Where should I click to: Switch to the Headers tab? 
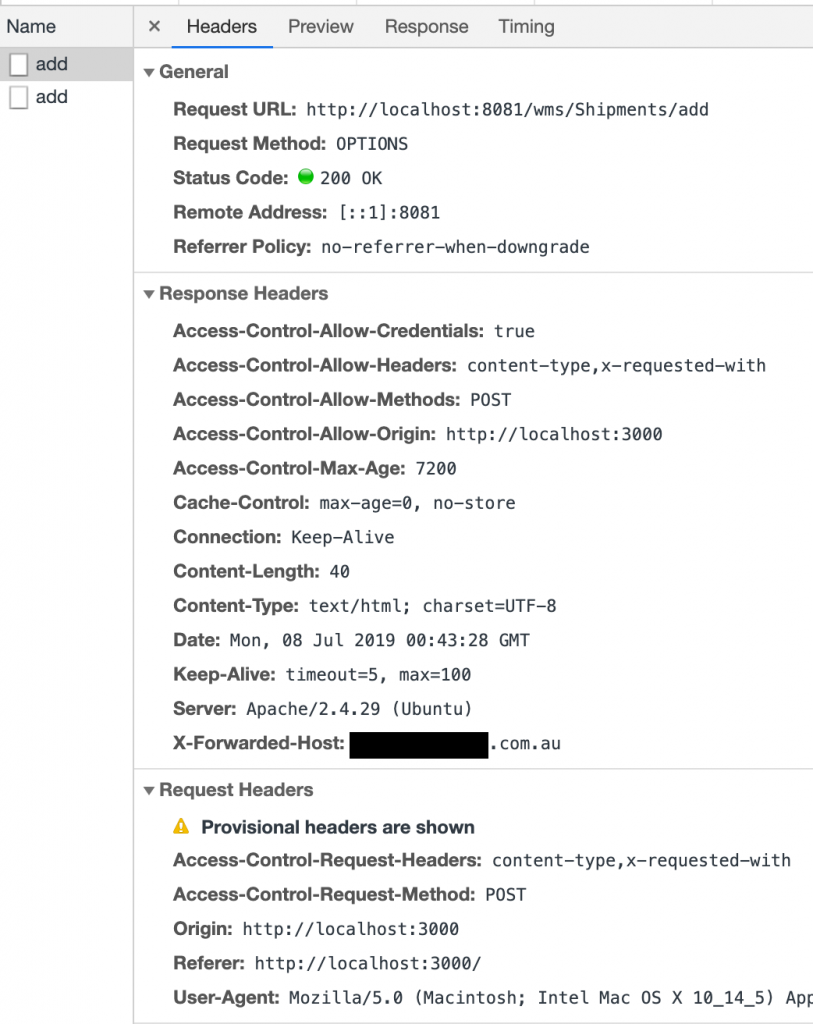click(x=222, y=26)
